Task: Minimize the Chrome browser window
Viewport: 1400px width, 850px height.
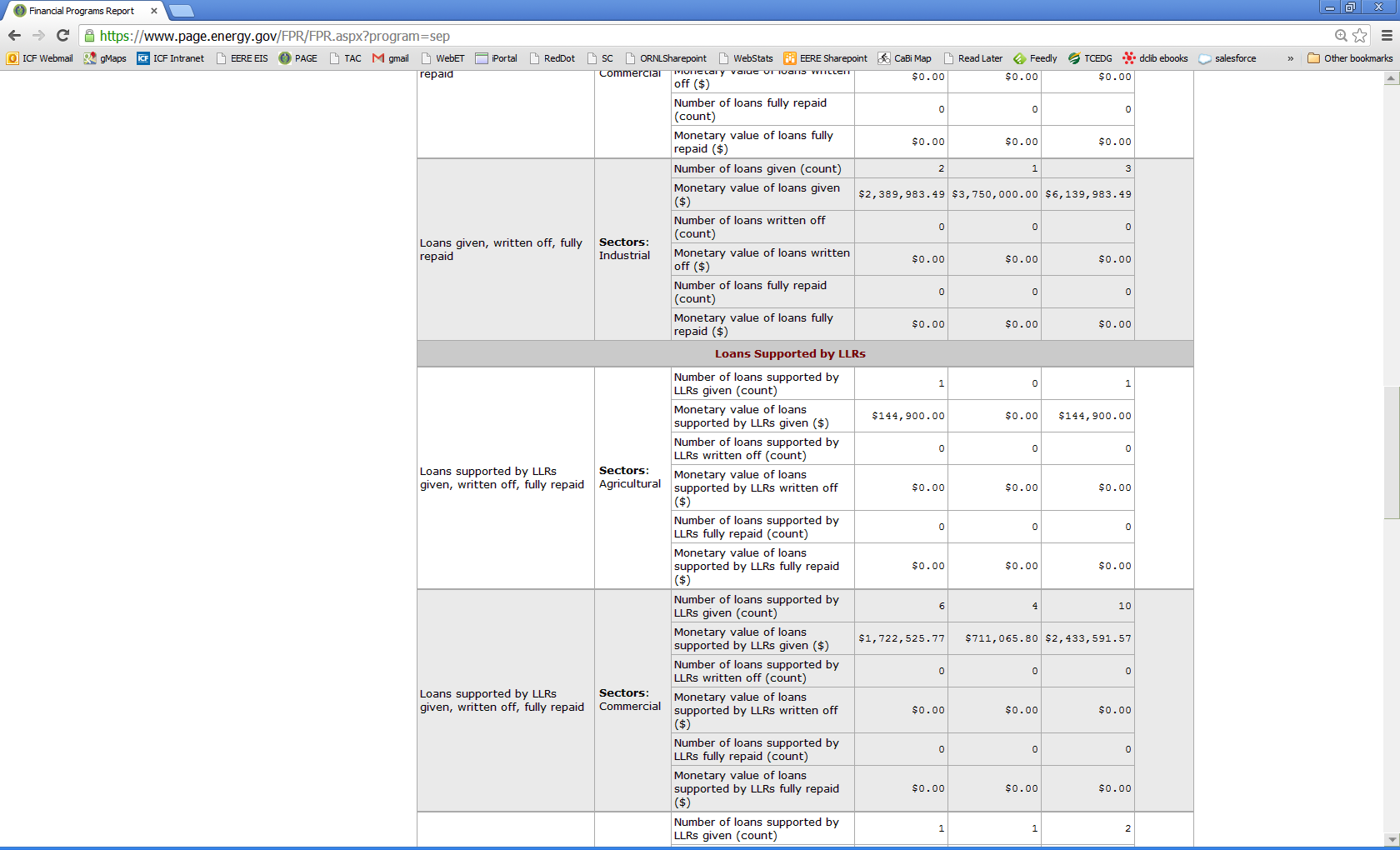Action: click(x=1329, y=7)
